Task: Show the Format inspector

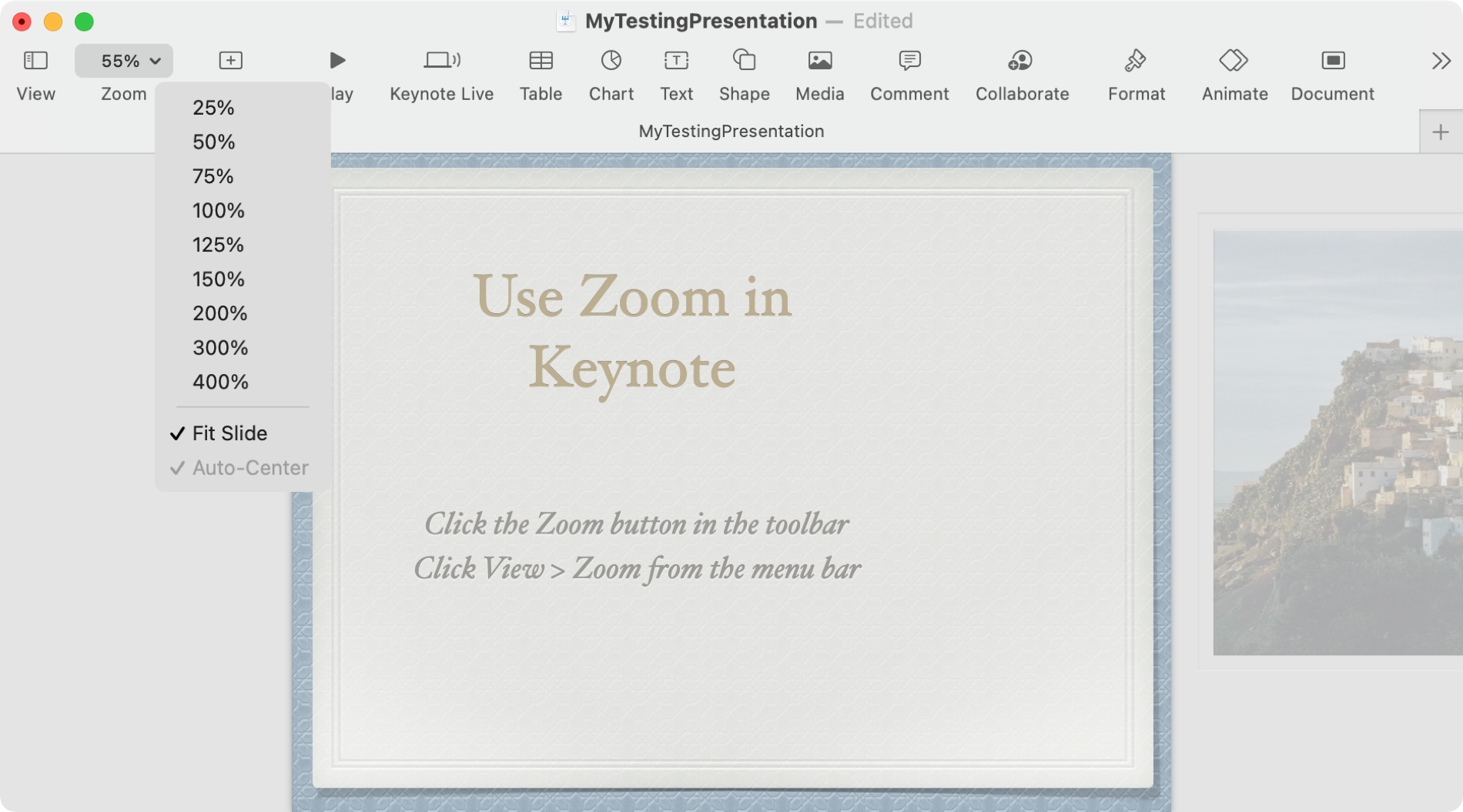Action: [x=1136, y=60]
